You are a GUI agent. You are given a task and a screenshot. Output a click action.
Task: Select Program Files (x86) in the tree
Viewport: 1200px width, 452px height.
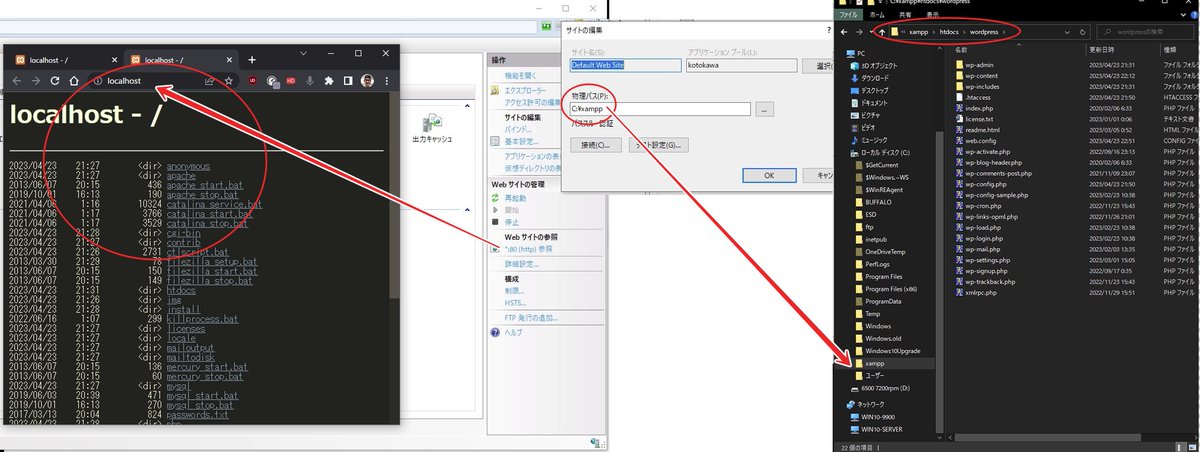pyautogui.click(x=890, y=288)
